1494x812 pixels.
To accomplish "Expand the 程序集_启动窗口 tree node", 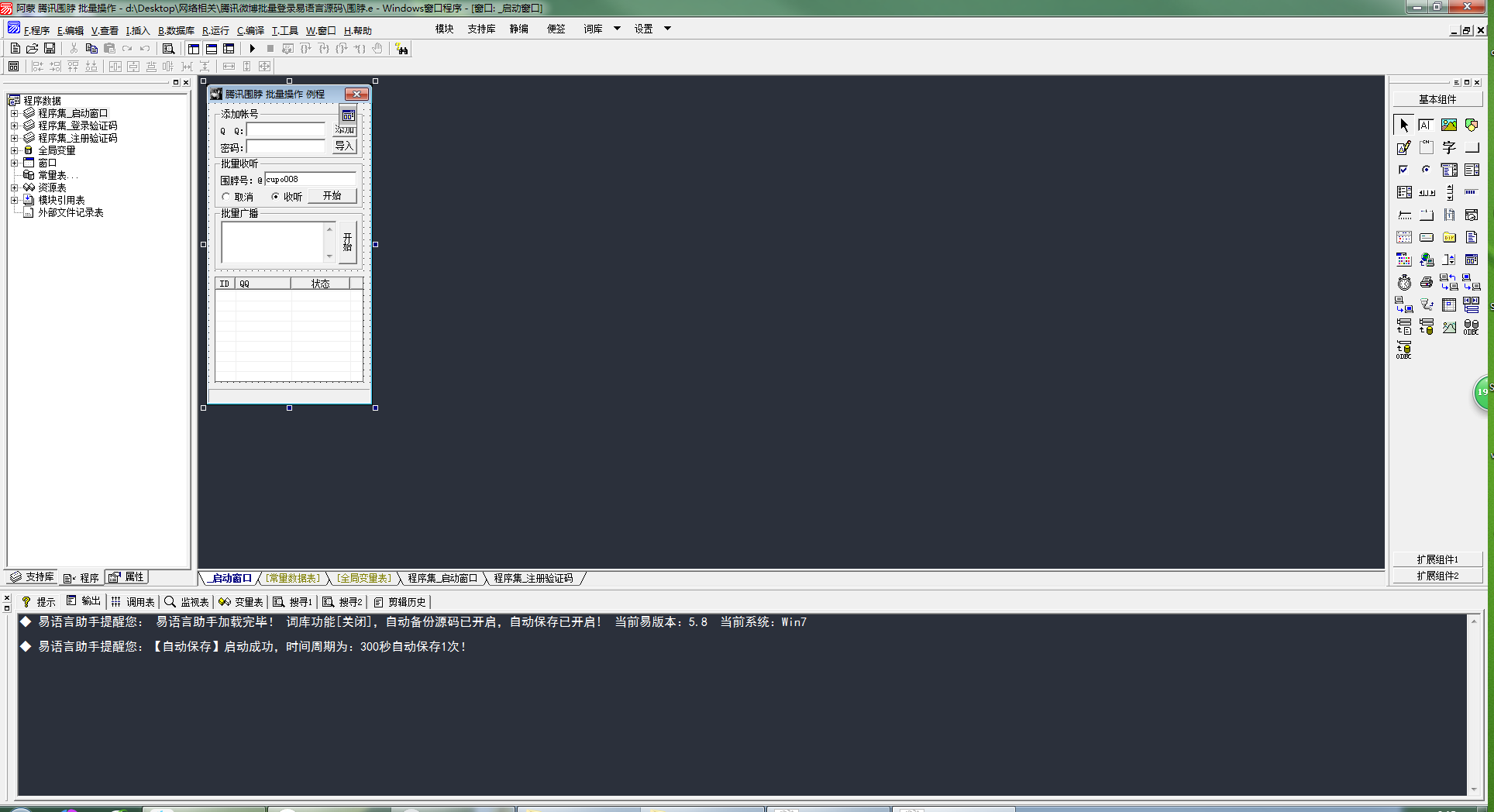I will click(14, 113).
